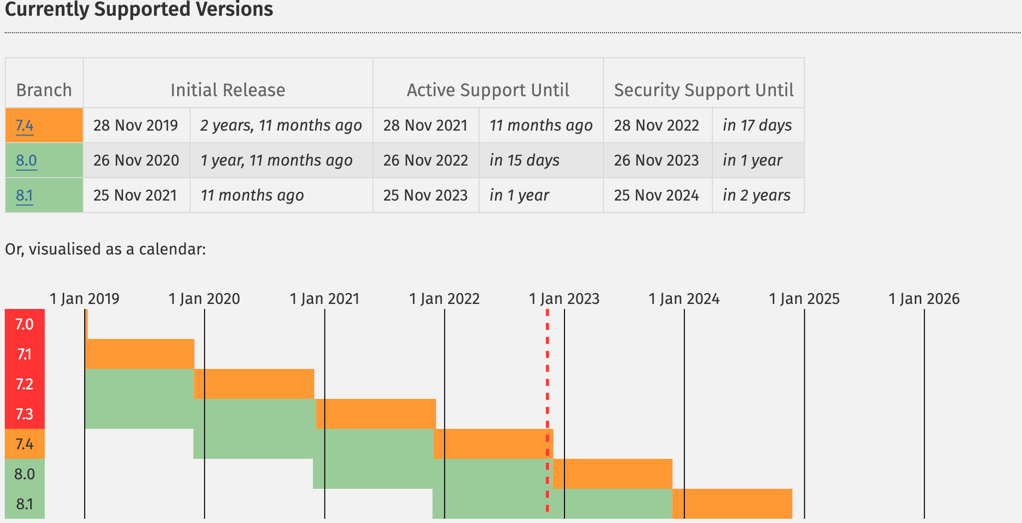Select the 26 Nov 2022 active support cell

tap(426, 160)
